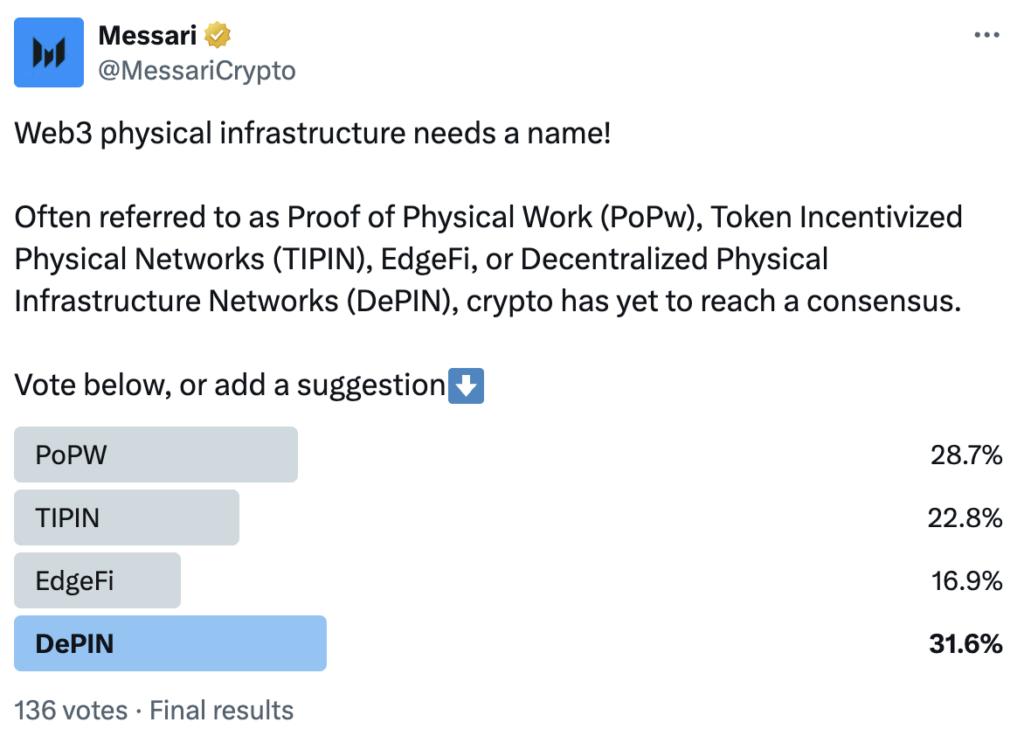Click the gold verified badge icon

218,36
